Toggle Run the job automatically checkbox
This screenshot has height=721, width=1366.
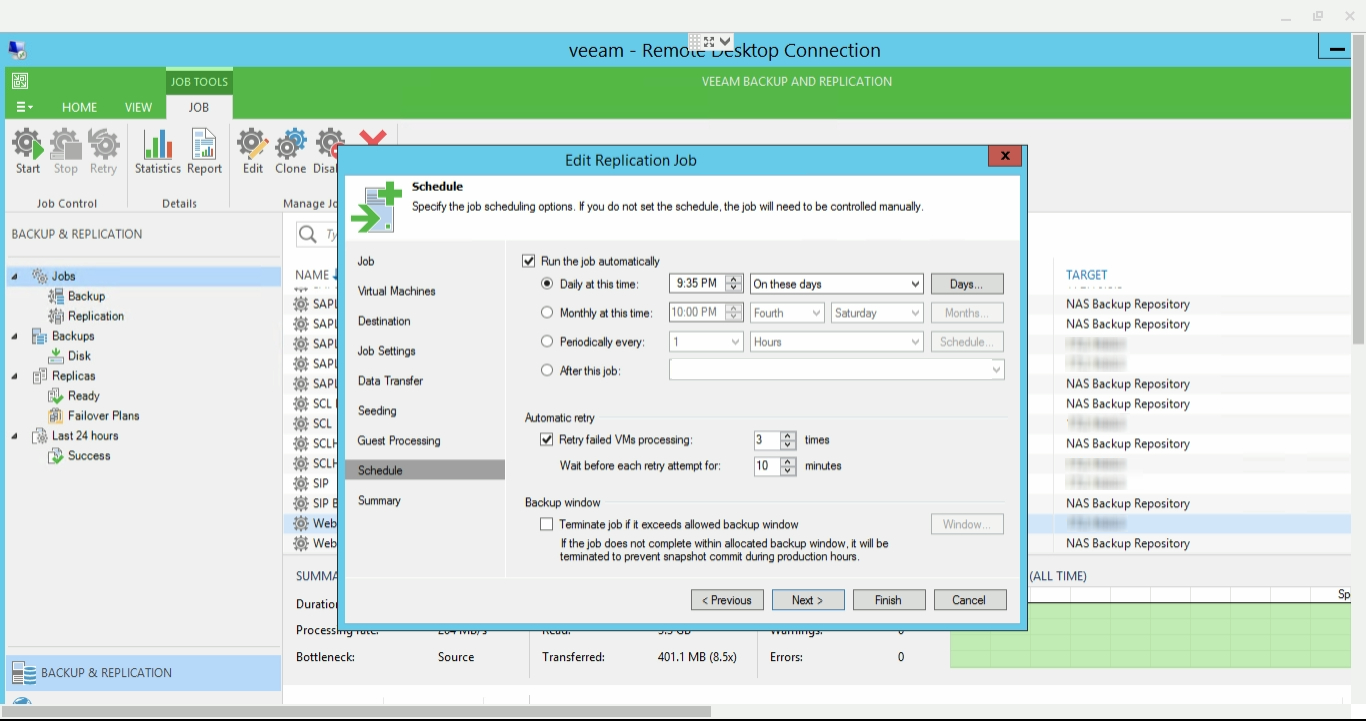(529, 261)
